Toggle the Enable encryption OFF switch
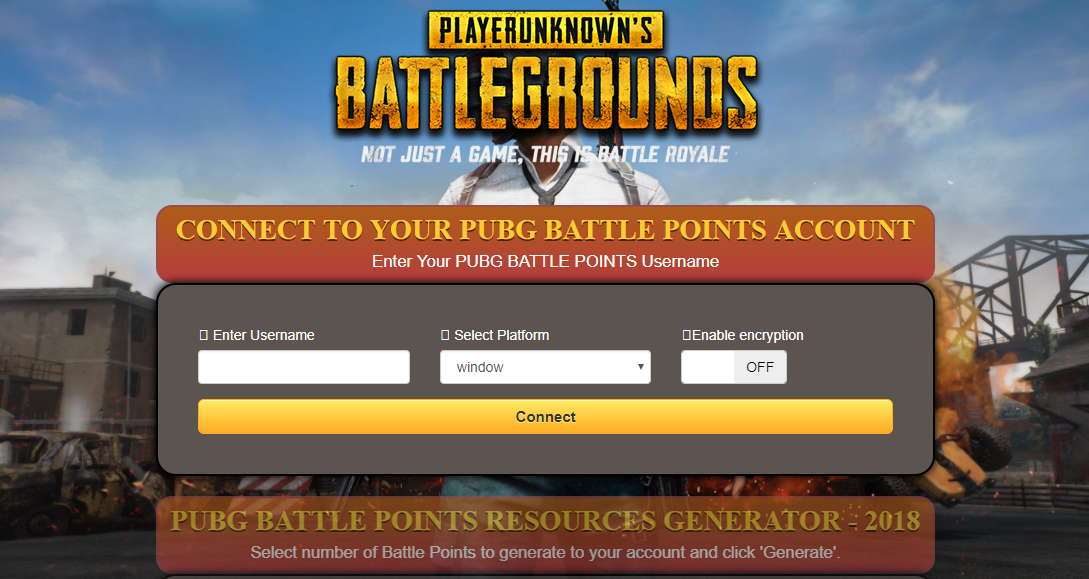 pyautogui.click(x=734, y=367)
